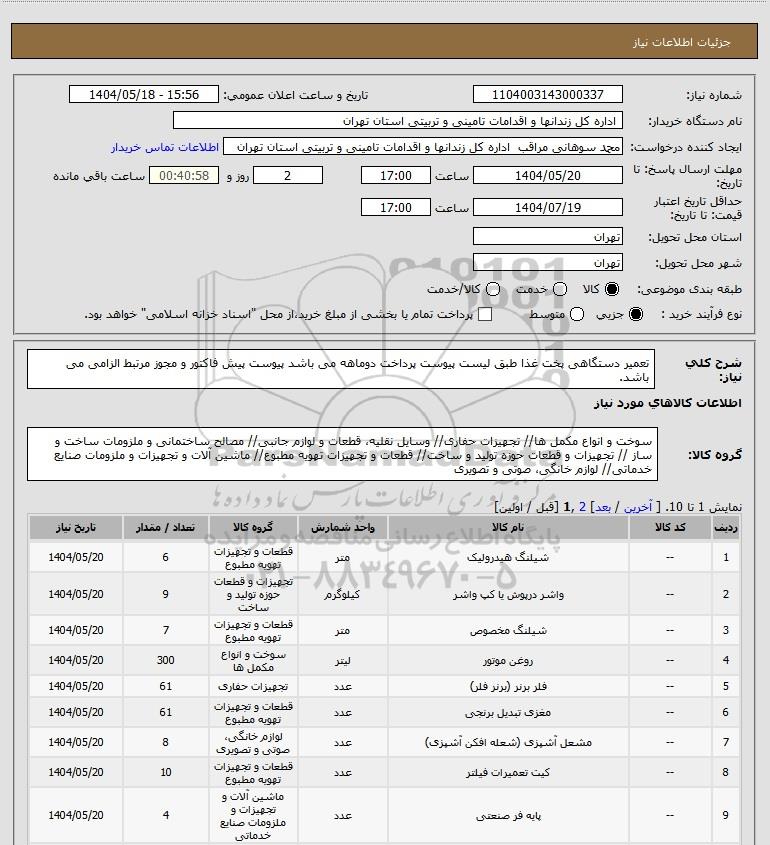Select the روغن موتور item cell
The image size is (770, 845).
[x=508, y=660]
